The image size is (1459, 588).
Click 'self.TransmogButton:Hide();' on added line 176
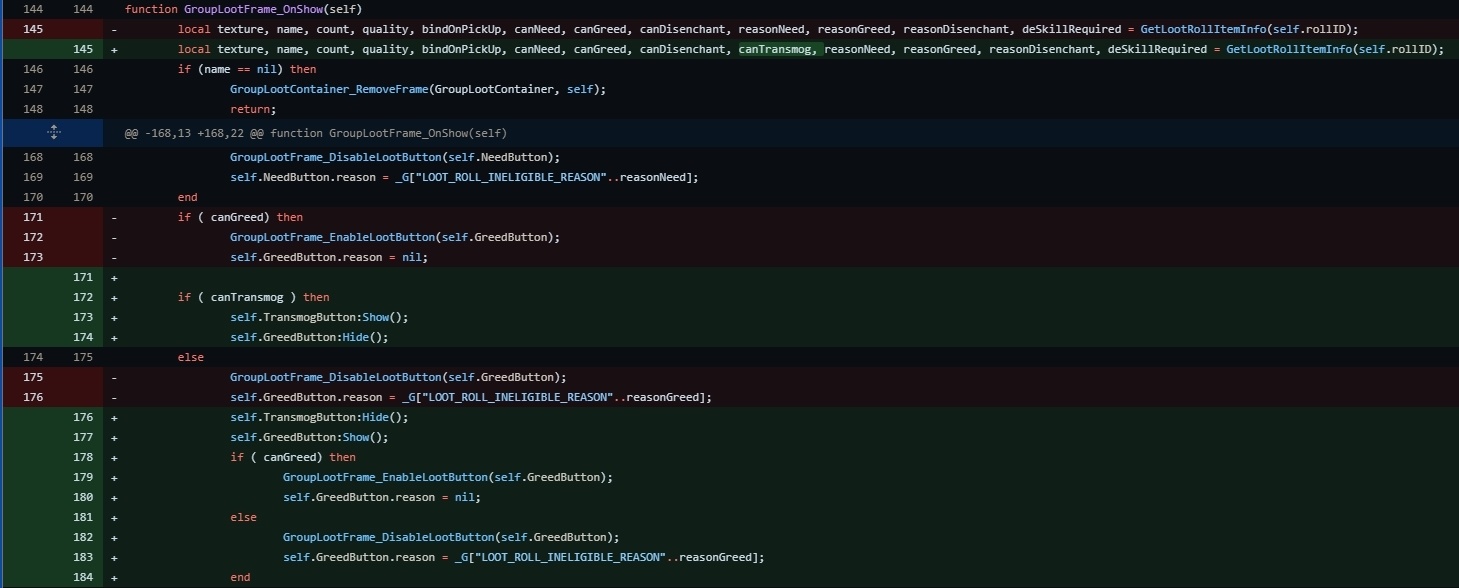tap(319, 417)
